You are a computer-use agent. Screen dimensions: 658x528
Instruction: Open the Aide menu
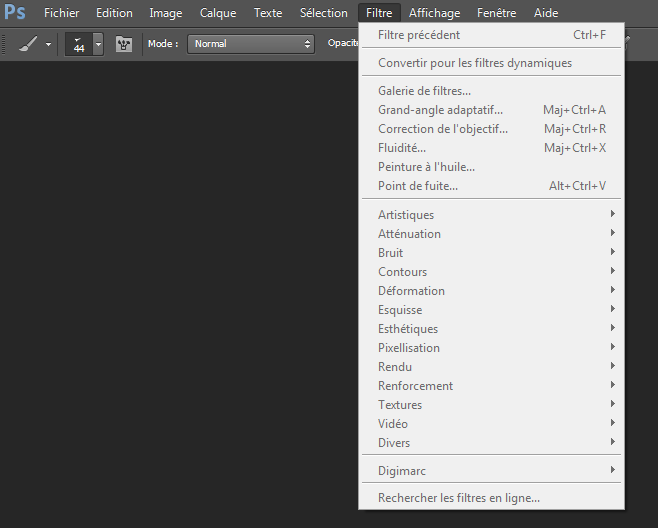click(x=546, y=13)
